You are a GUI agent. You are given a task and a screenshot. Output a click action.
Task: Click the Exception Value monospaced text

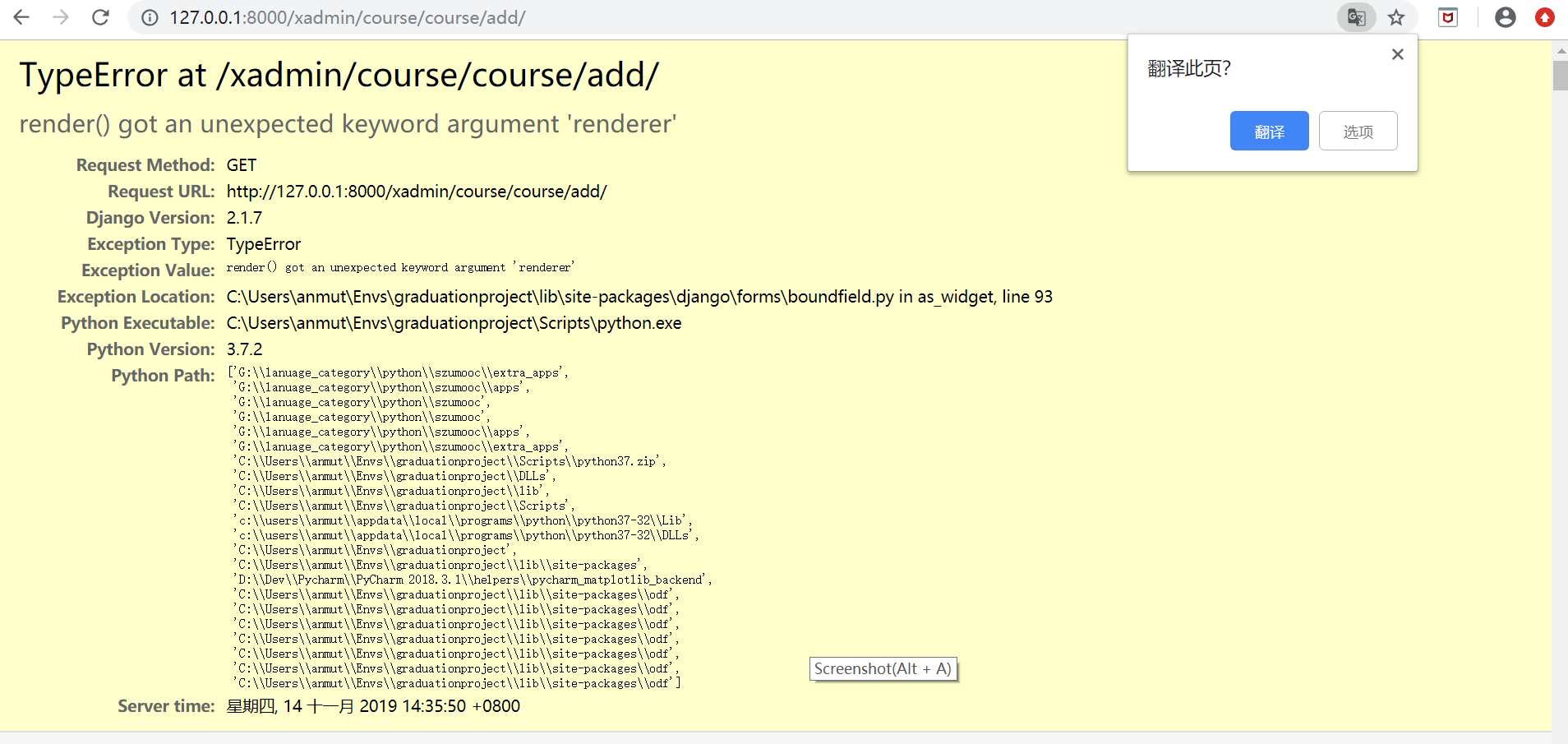pyautogui.click(x=400, y=267)
